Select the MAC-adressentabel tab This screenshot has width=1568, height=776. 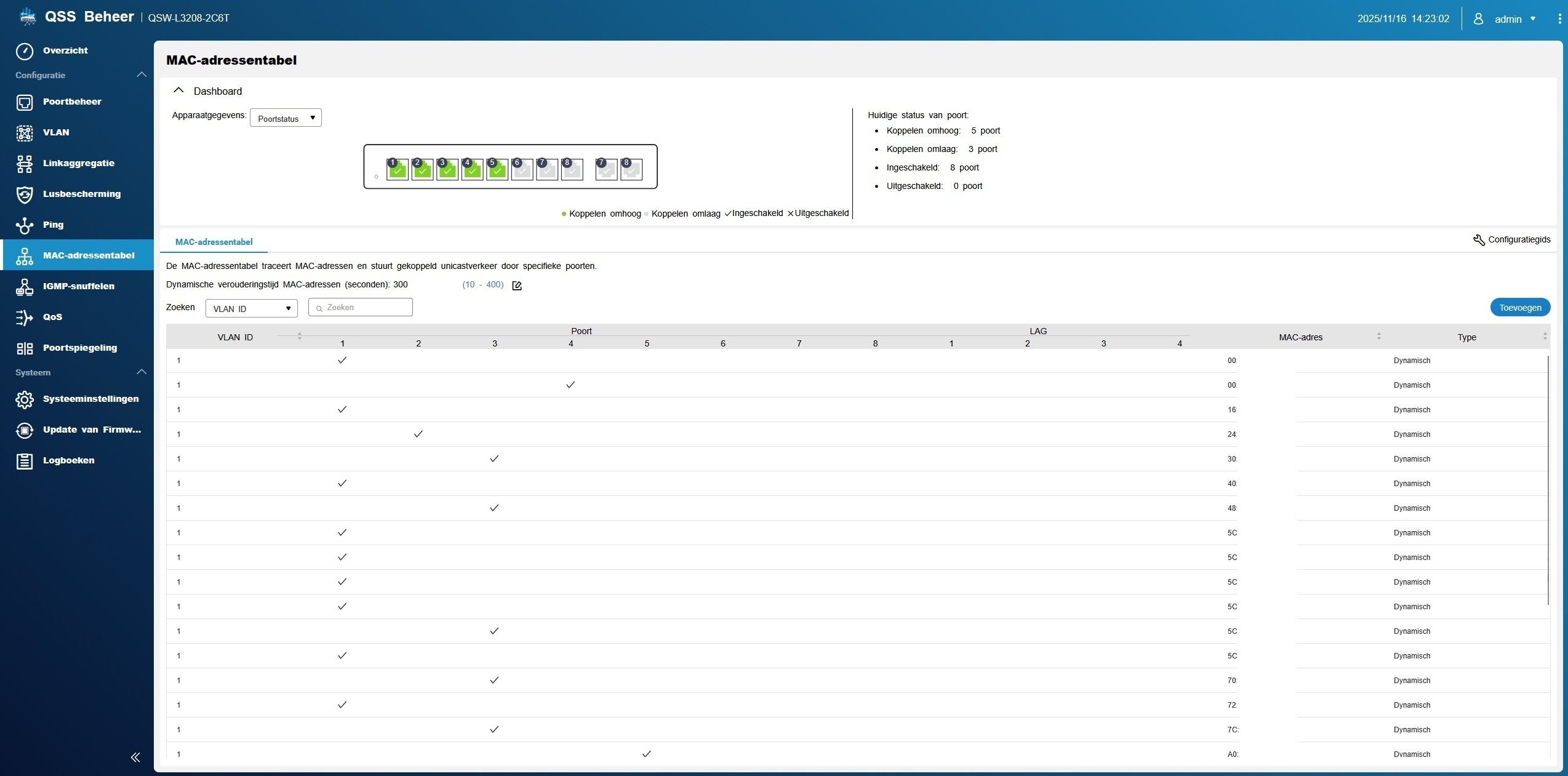click(x=214, y=242)
